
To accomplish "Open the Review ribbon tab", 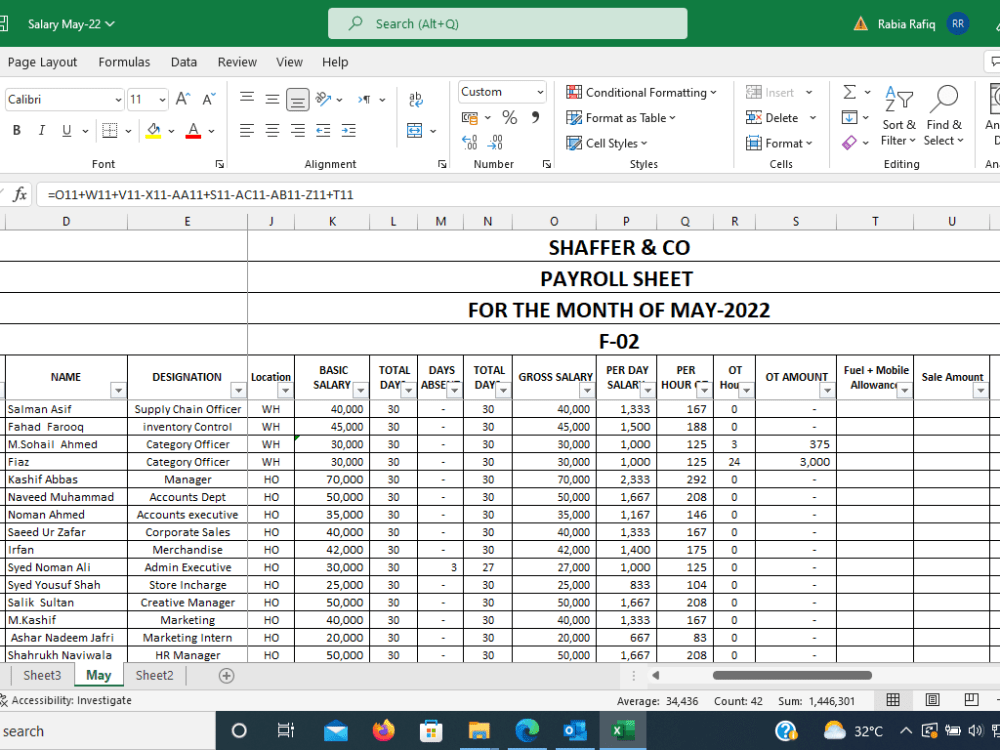I will click(x=237, y=62).
